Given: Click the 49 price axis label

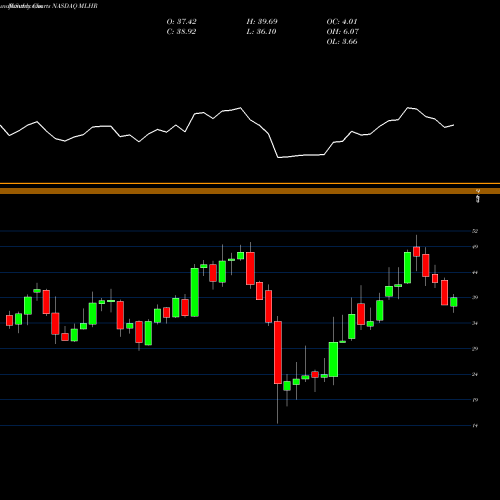Looking at the screenshot, I should click(x=475, y=247).
